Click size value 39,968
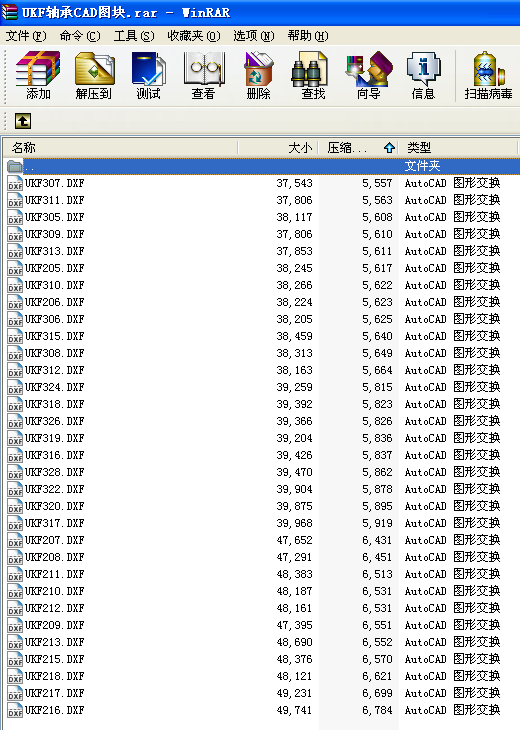This screenshot has width=520, height=730. [x=294, y=523]
